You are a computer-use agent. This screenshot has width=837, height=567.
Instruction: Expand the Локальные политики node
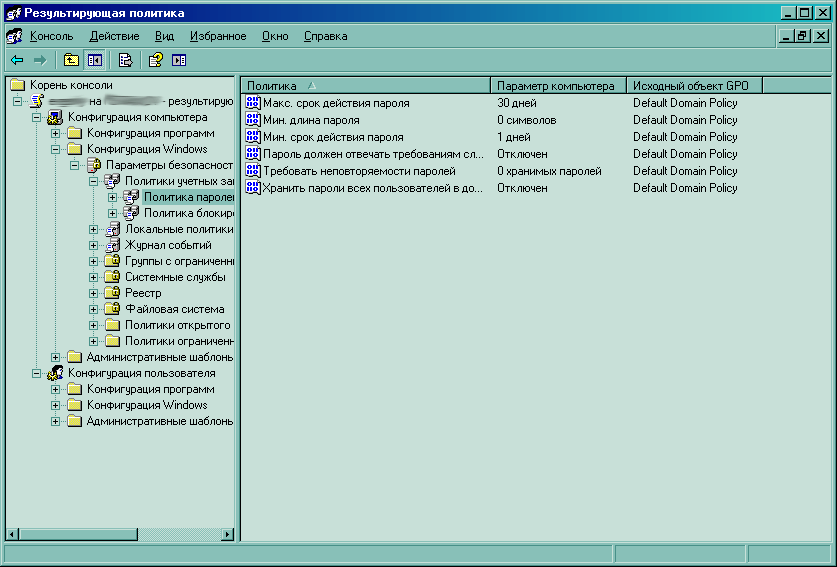pyautogui.click(x=93, y=229)
